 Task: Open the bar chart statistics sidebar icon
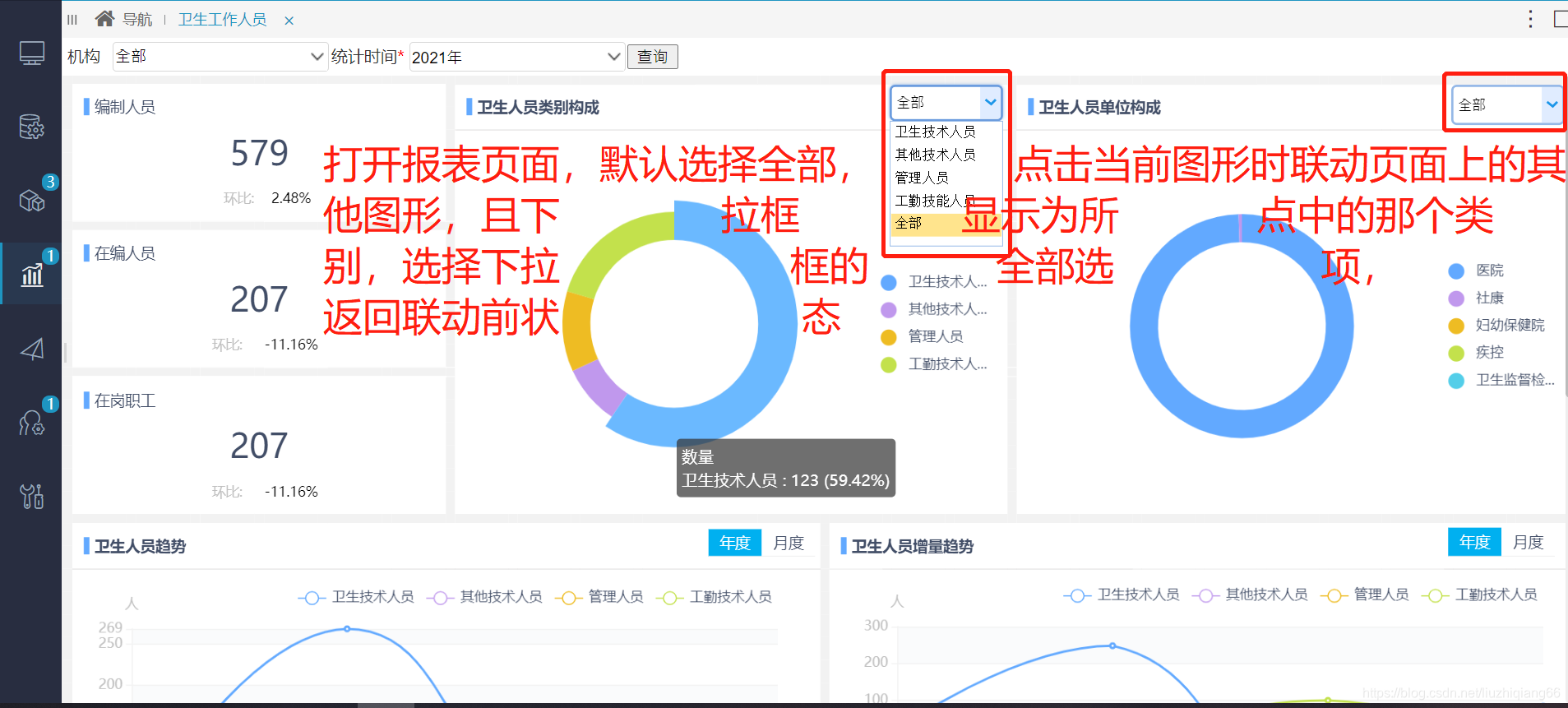[x=32, y=275]
